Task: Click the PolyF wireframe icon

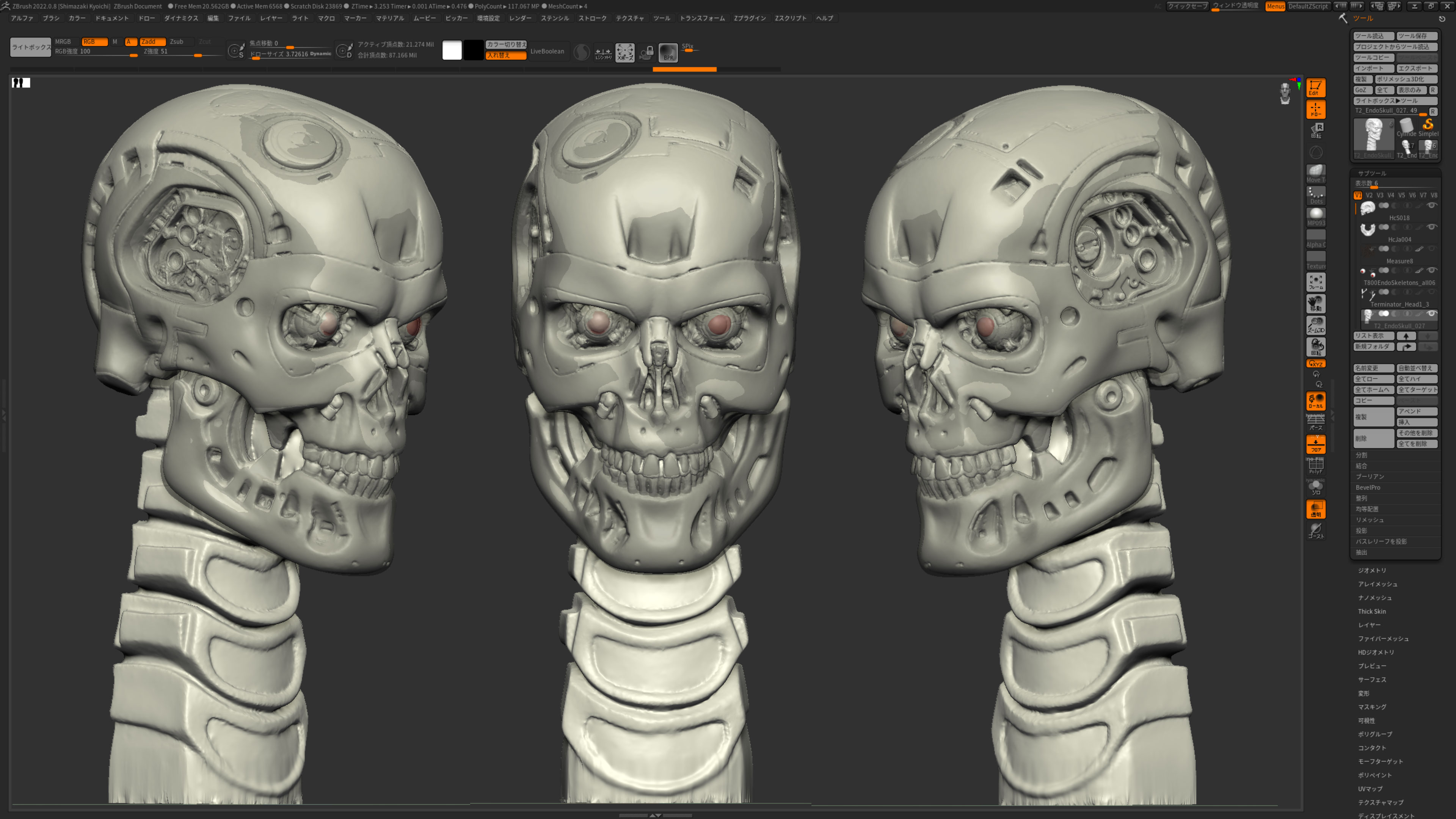Action: pyautogui.click(x=1315, y=465)
